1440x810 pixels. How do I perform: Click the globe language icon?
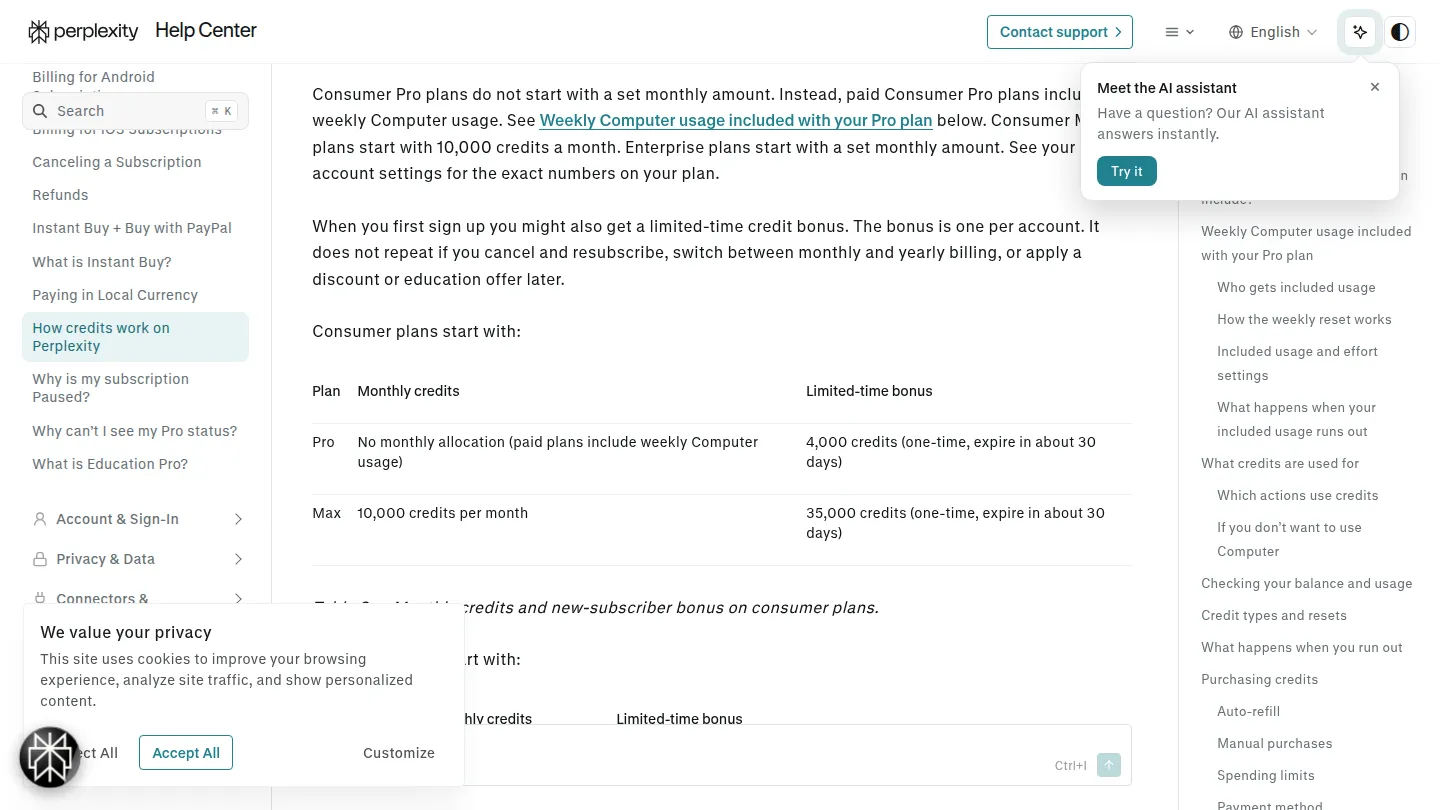(1236, 32)
